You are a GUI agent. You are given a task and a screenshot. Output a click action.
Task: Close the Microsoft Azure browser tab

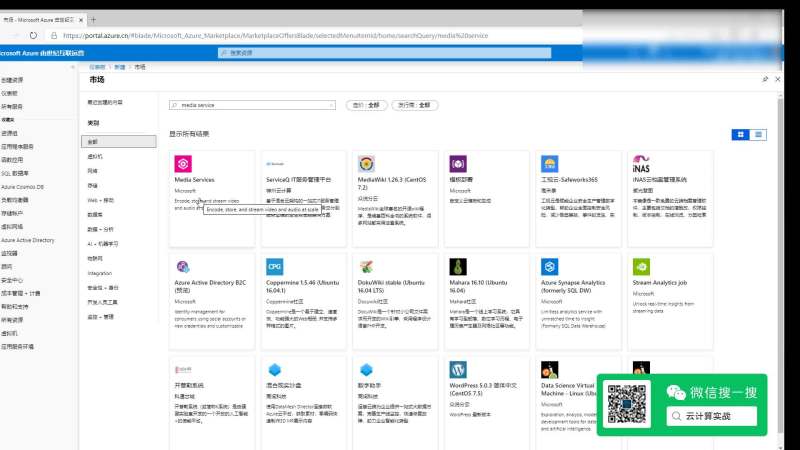point(81,20)
